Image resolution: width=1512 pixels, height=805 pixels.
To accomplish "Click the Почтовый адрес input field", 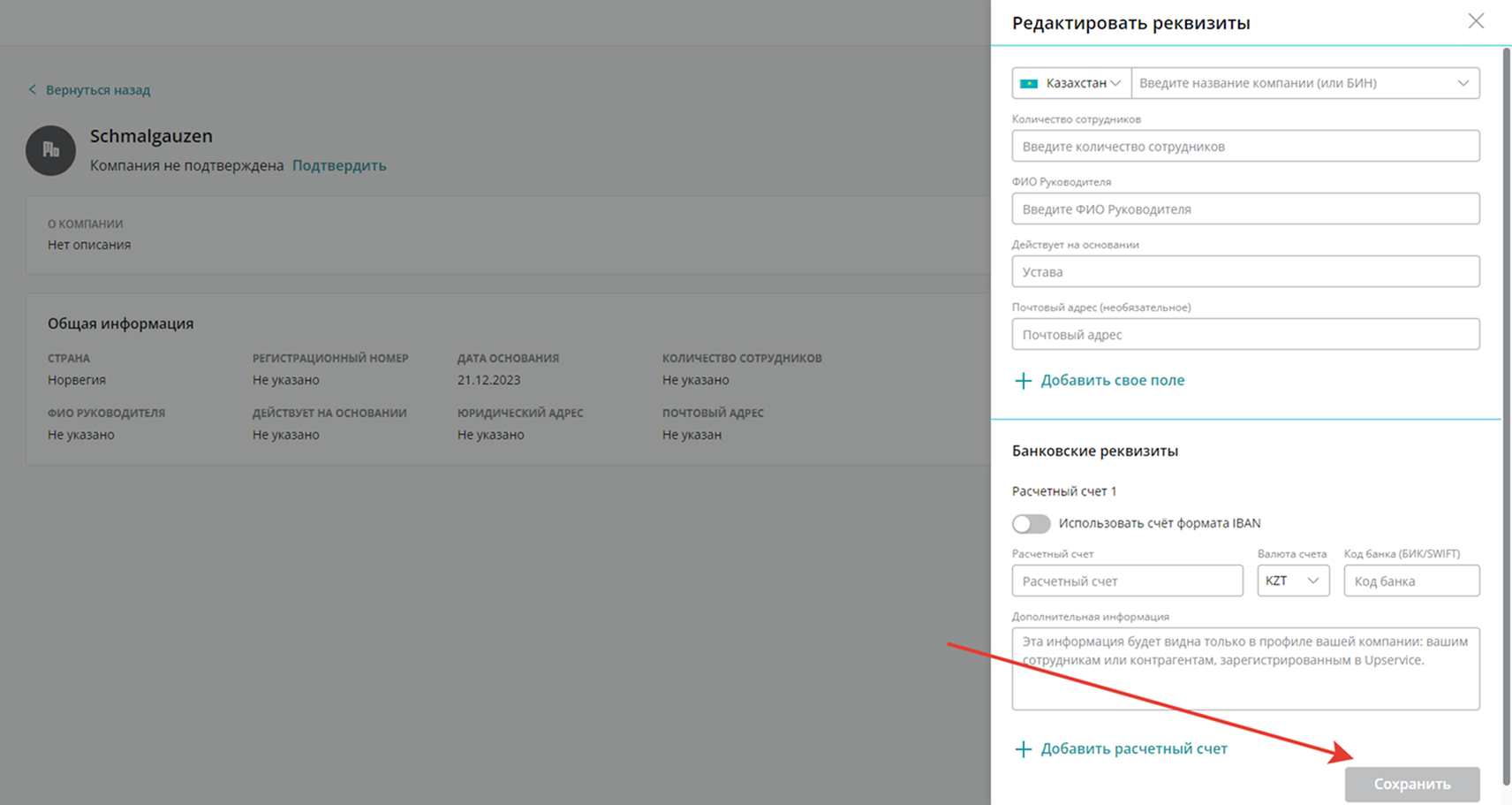I will click(1245, 335).
